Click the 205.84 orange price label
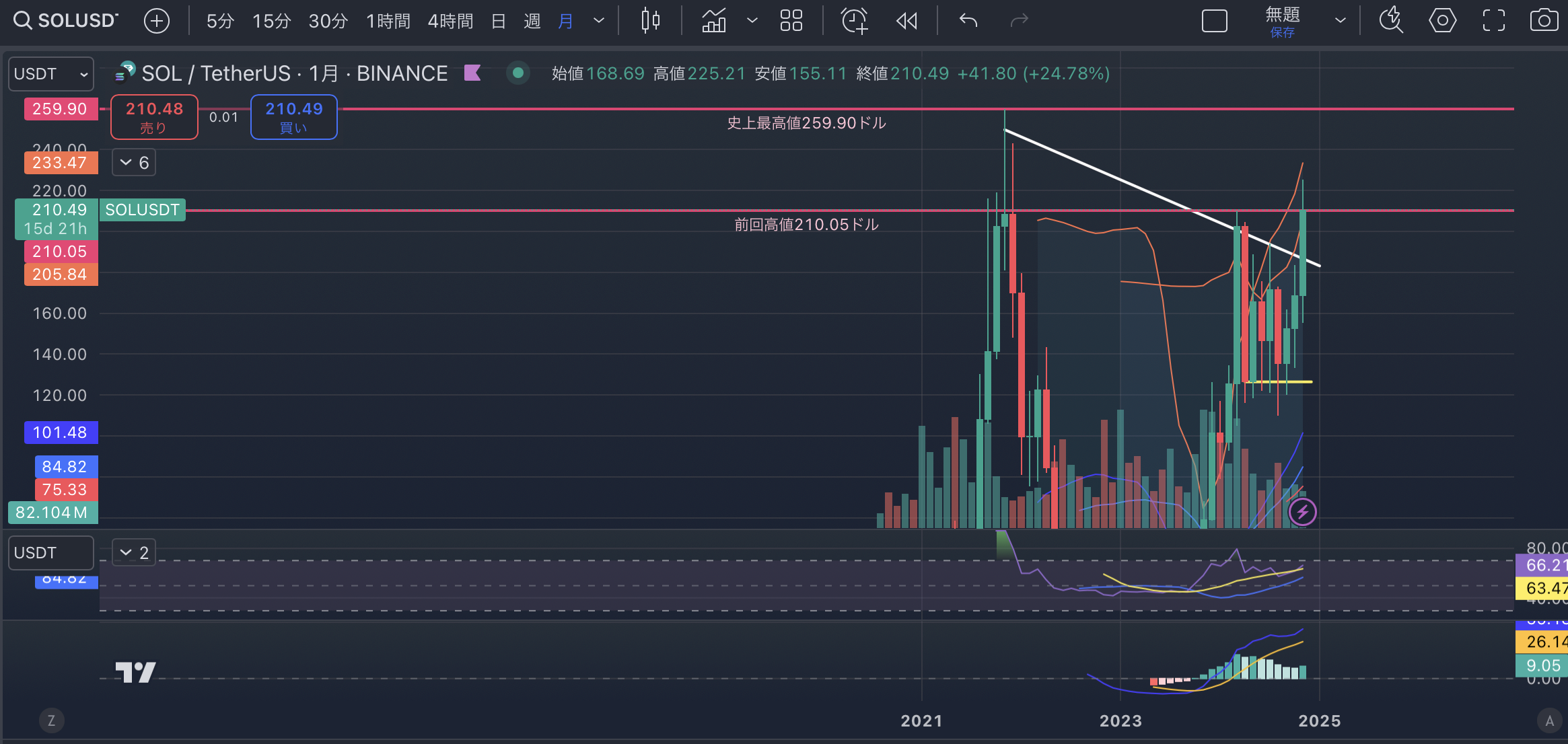This screenshot has width=1568, height=744. point(60,274)
